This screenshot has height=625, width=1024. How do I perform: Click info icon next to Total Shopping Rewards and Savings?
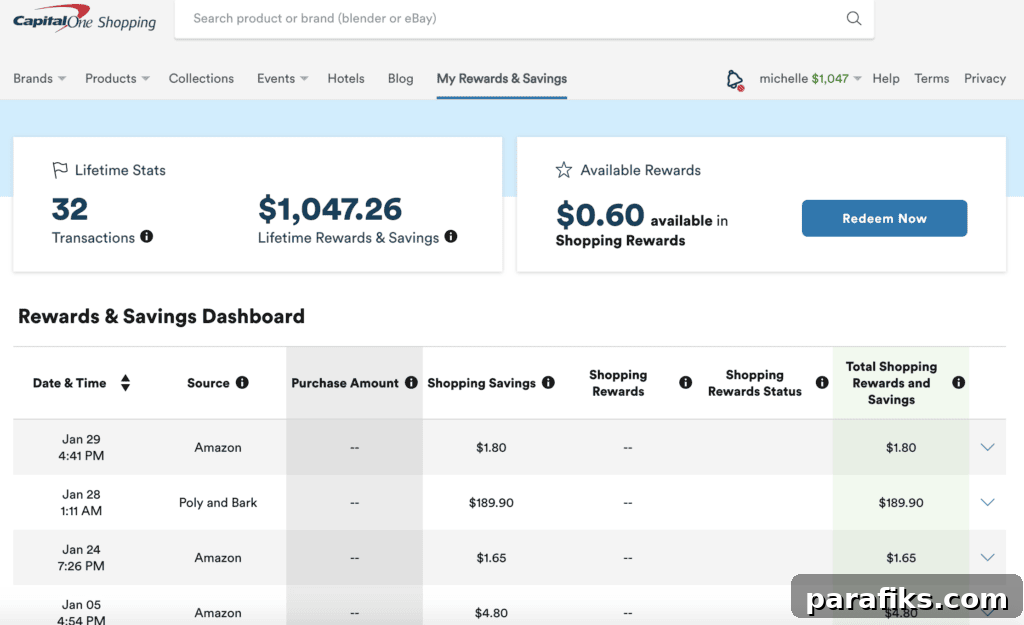(x=958, y=383)
